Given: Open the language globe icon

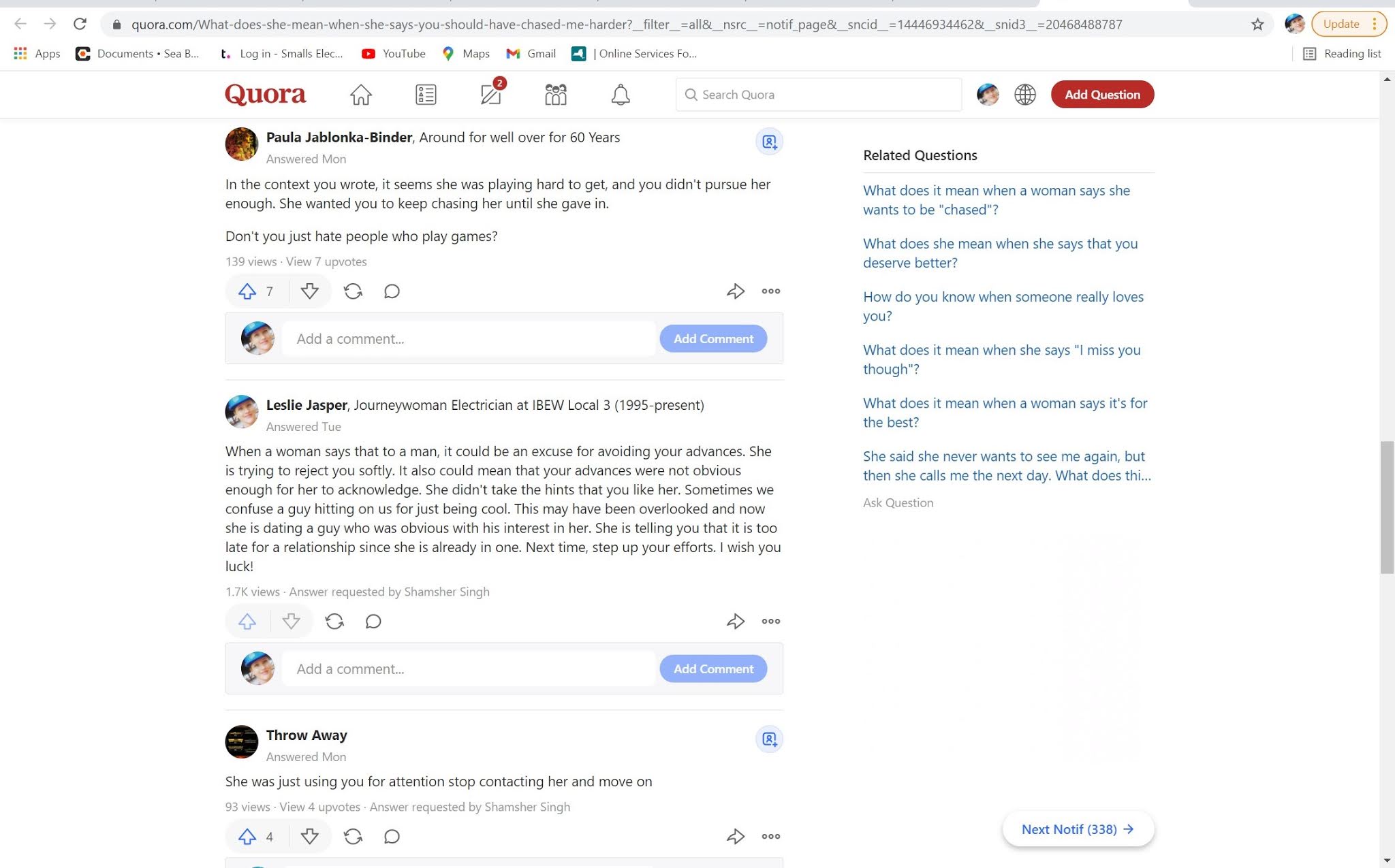Looking at the screenshot, I should click(1024, 95).
